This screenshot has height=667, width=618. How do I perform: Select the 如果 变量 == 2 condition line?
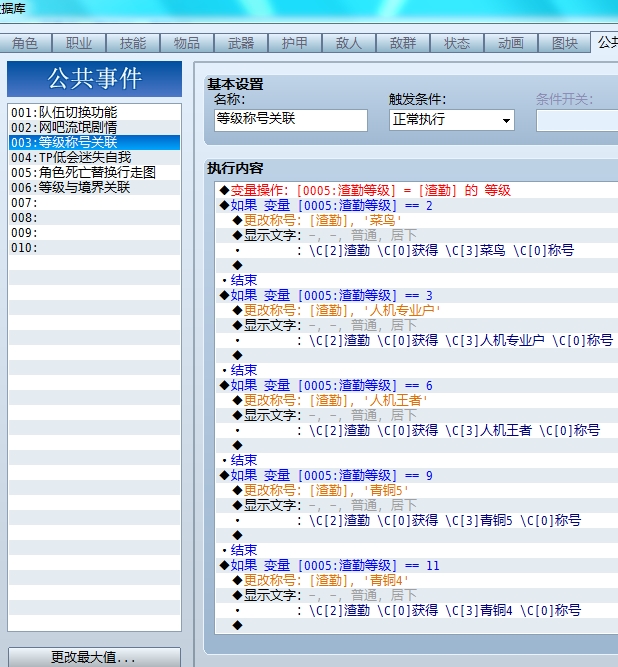coord(417,205)
